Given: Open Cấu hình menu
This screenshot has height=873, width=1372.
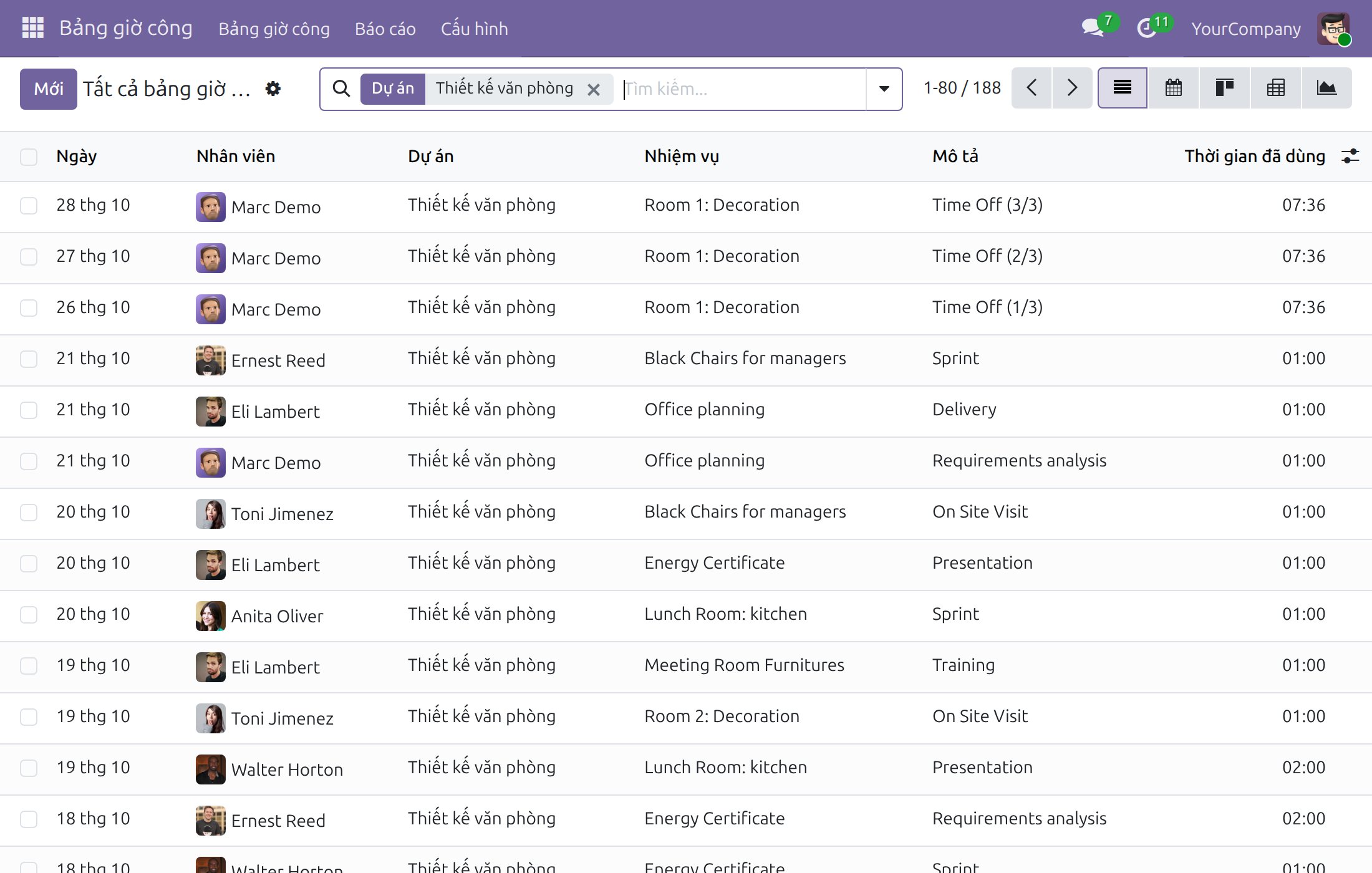Looking at the screenshot, I should tap(474, 29).
